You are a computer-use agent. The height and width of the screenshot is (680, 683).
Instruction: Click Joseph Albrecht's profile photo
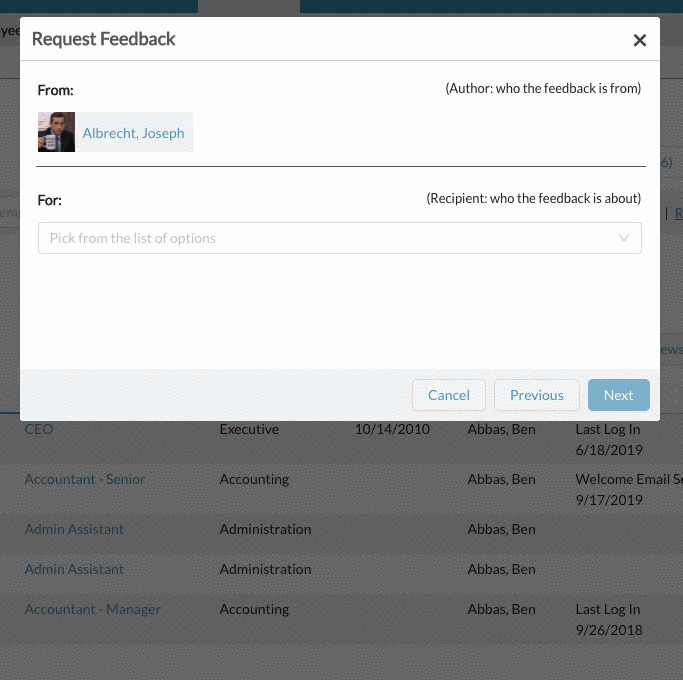tap(56, 132)
